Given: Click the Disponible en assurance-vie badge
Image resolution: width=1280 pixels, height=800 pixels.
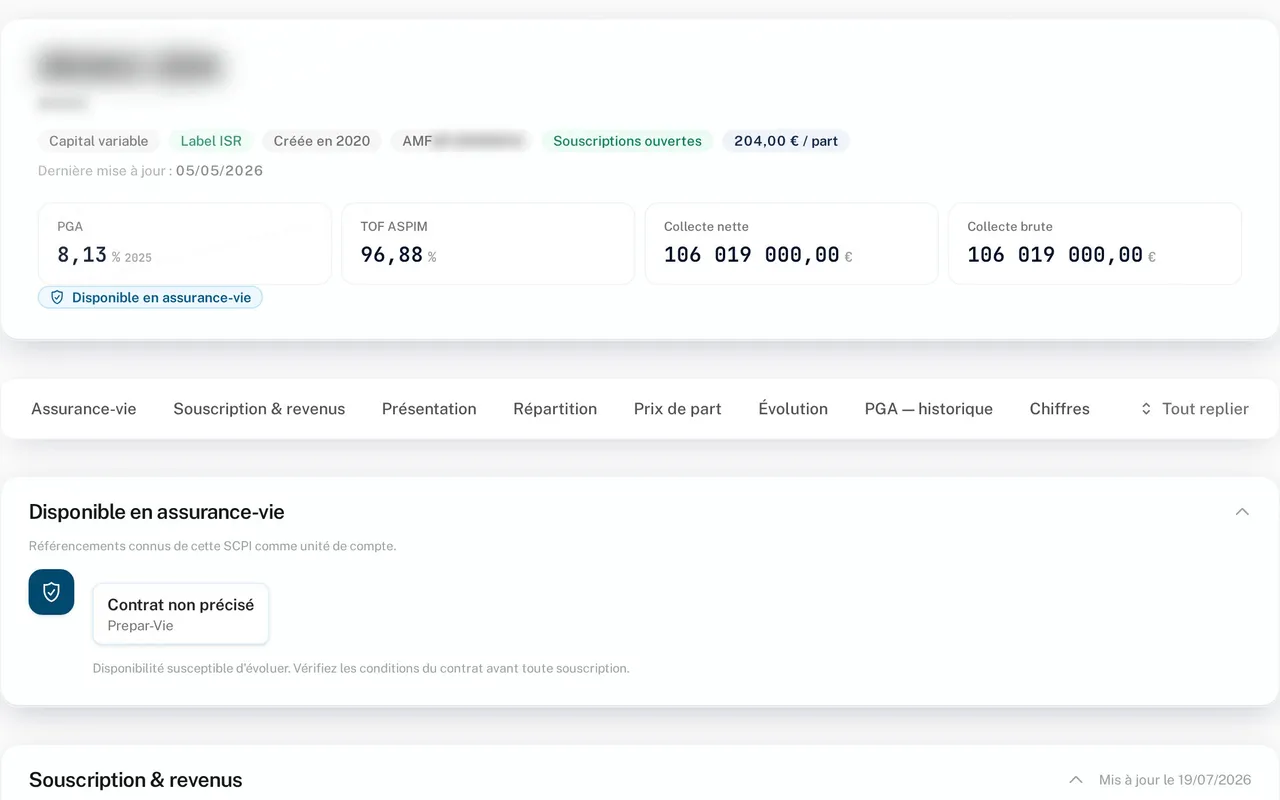Looking at the screenshot, I should click(150, 298).
